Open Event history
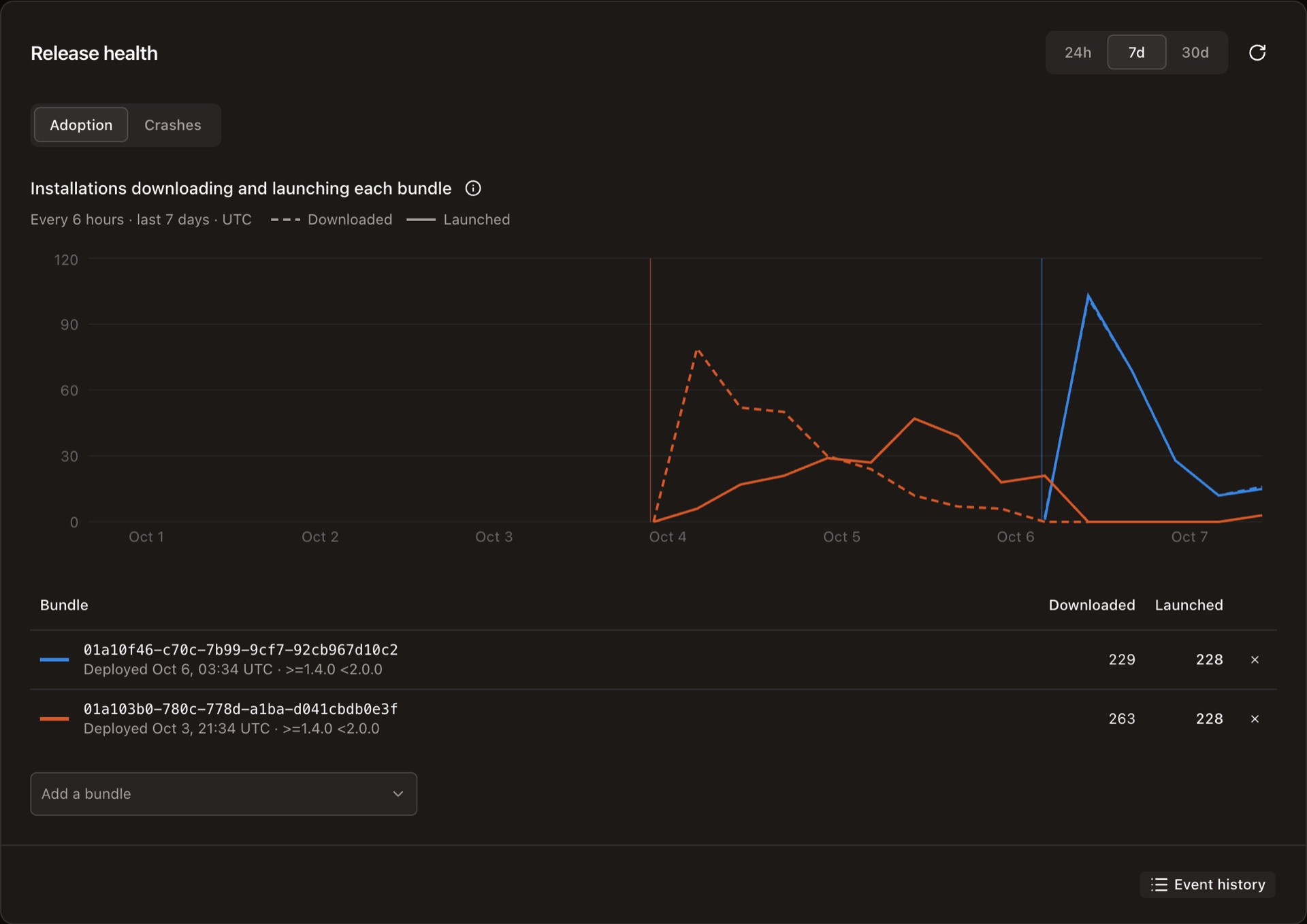The width and height of the screenshot is (1307, 924). click(1207, 885)
